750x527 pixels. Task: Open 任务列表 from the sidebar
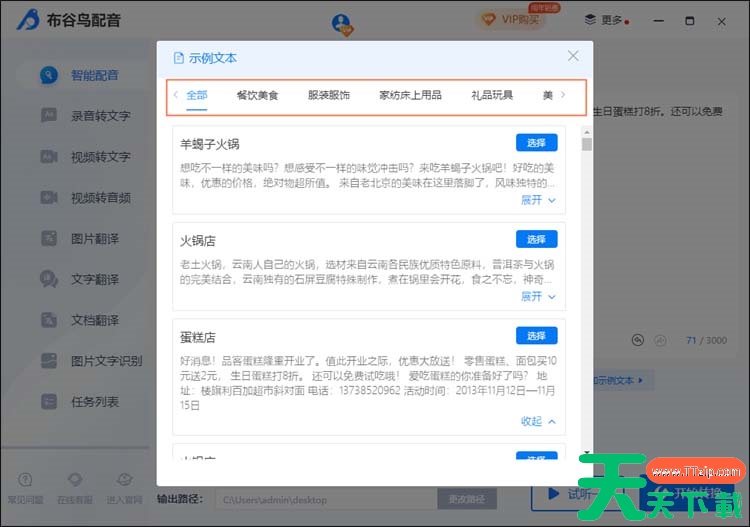point(81,402)
